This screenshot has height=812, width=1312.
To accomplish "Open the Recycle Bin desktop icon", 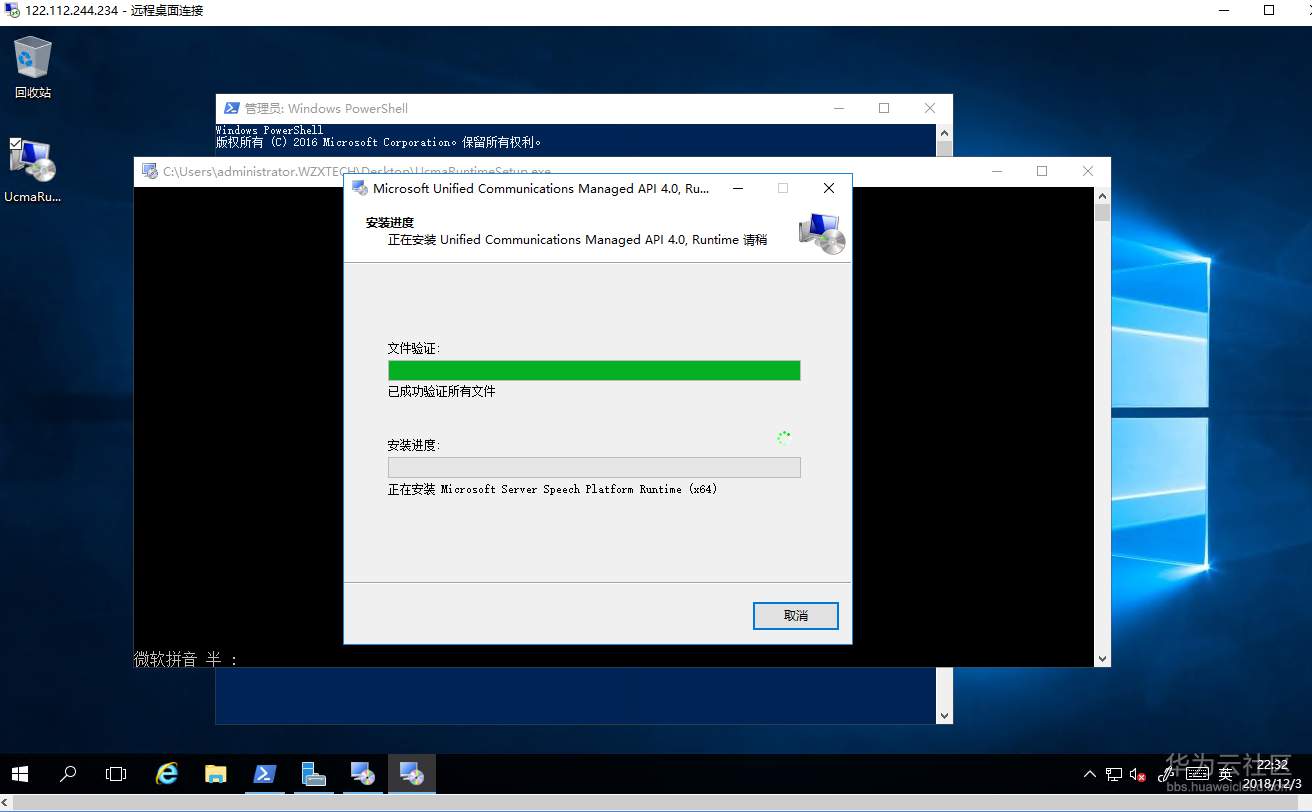I will 33,68.
